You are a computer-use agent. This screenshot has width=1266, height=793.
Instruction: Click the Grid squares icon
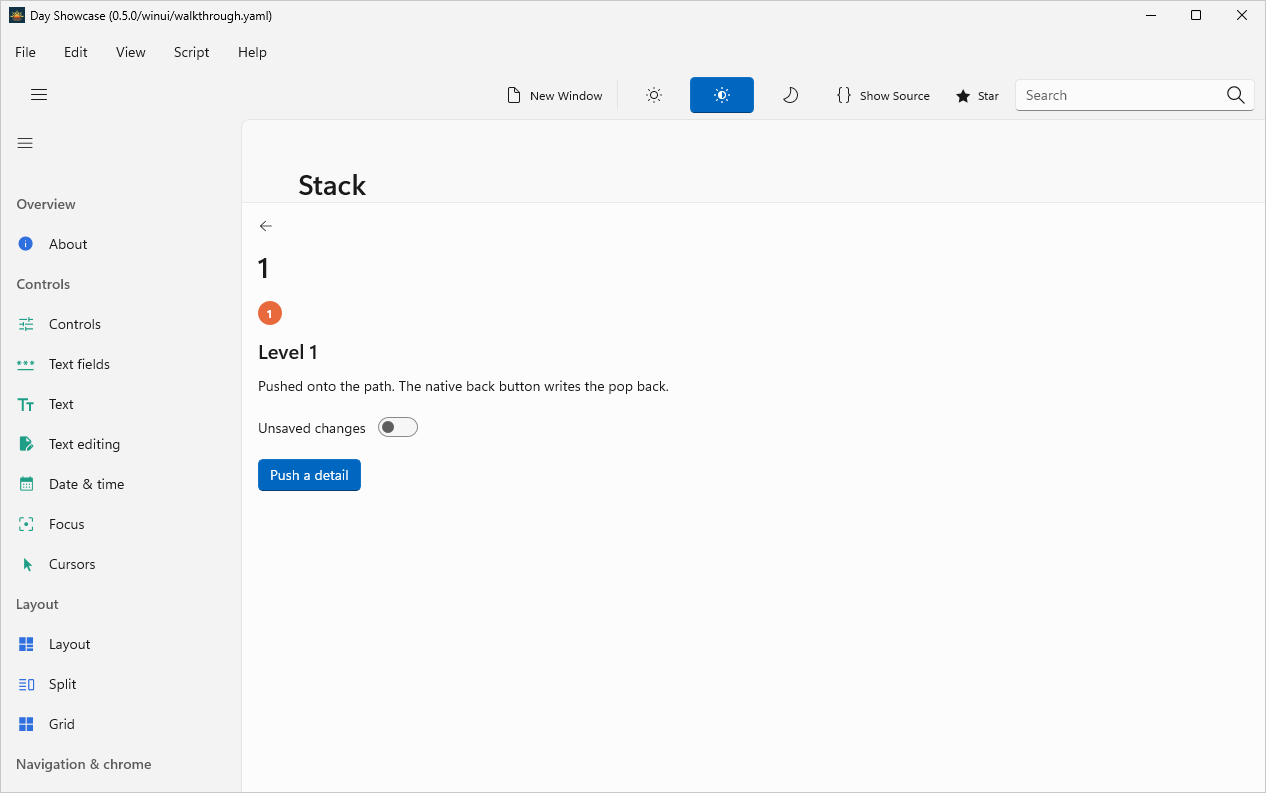[26, 724]
